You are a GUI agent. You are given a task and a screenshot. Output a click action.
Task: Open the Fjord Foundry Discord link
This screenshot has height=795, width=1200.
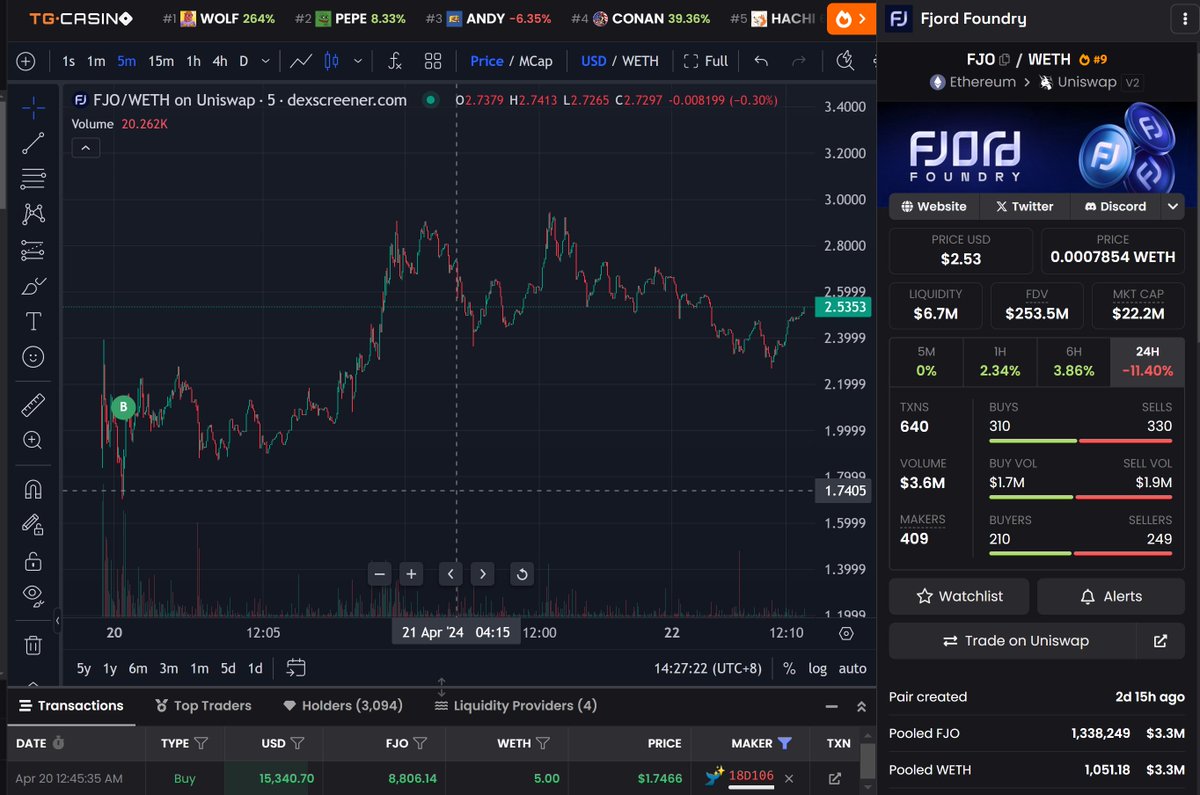[x=1115, y=206]
